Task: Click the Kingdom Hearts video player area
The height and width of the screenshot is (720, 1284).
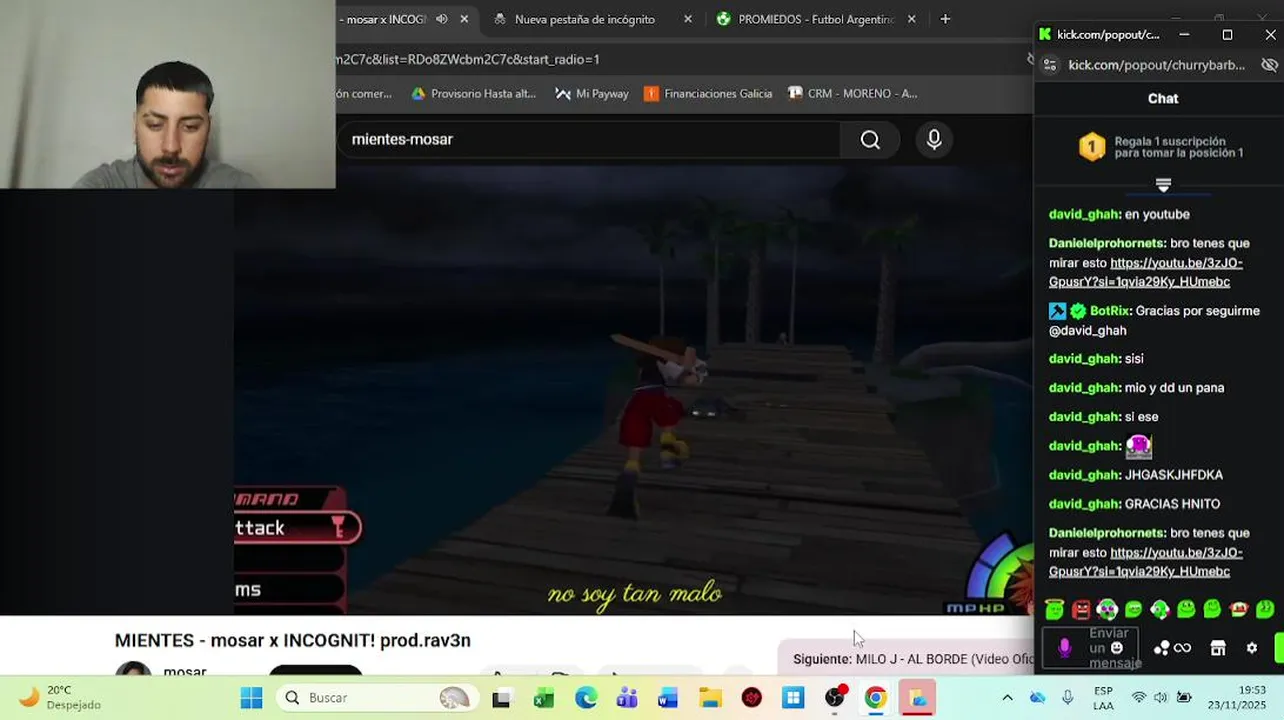Action: pos(633,390)
